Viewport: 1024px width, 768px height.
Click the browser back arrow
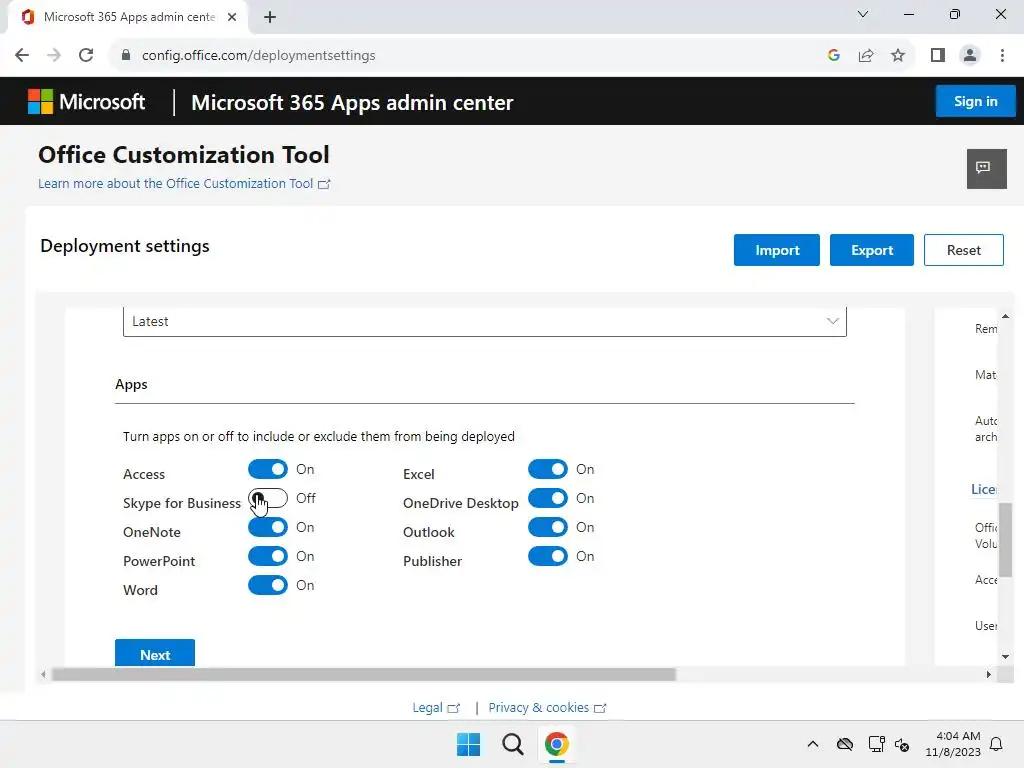[x=22, y=56]
